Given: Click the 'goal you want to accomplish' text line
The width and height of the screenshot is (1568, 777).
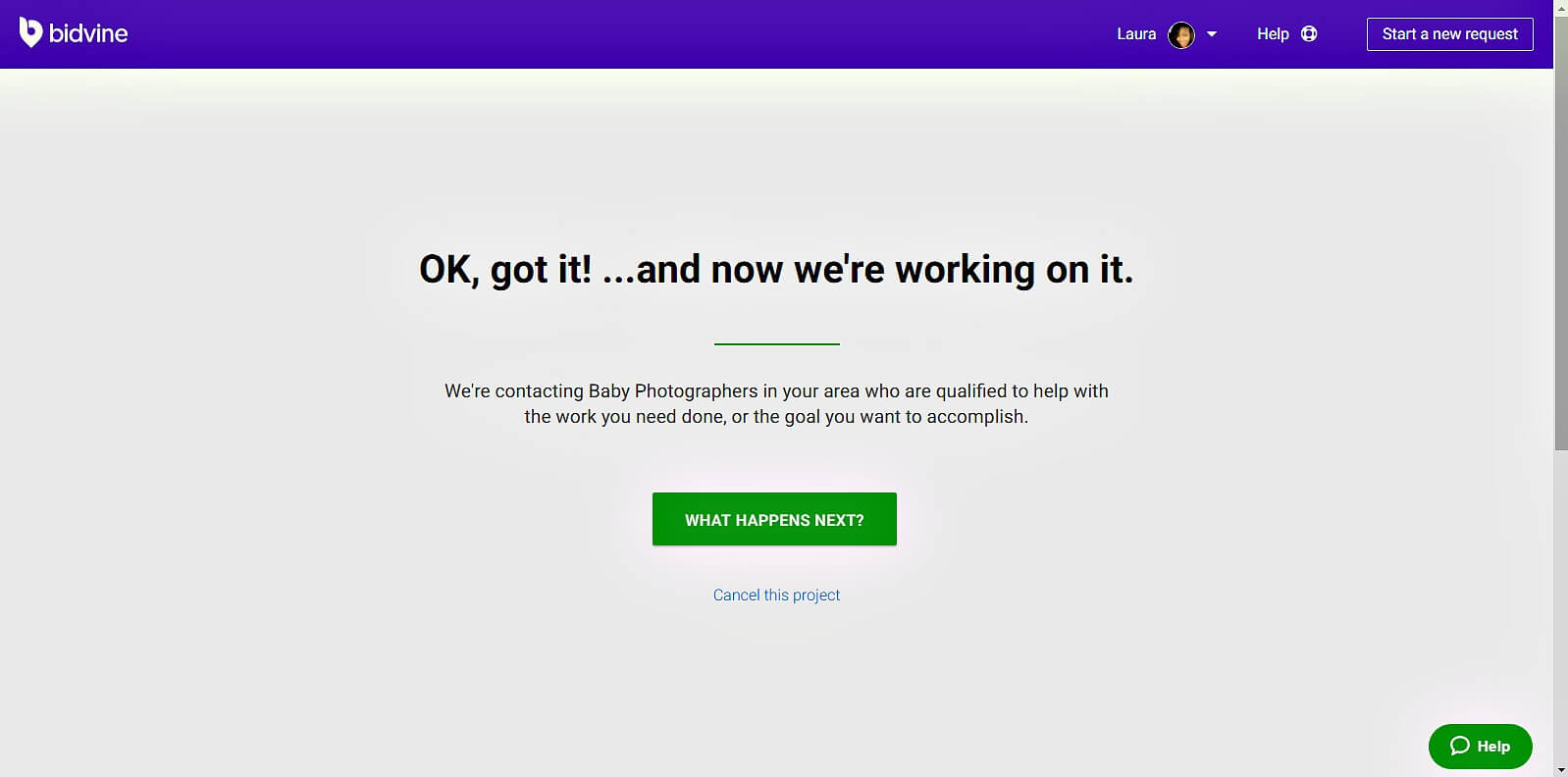Looking at the screenshot, I should click(x=776, y=416).
